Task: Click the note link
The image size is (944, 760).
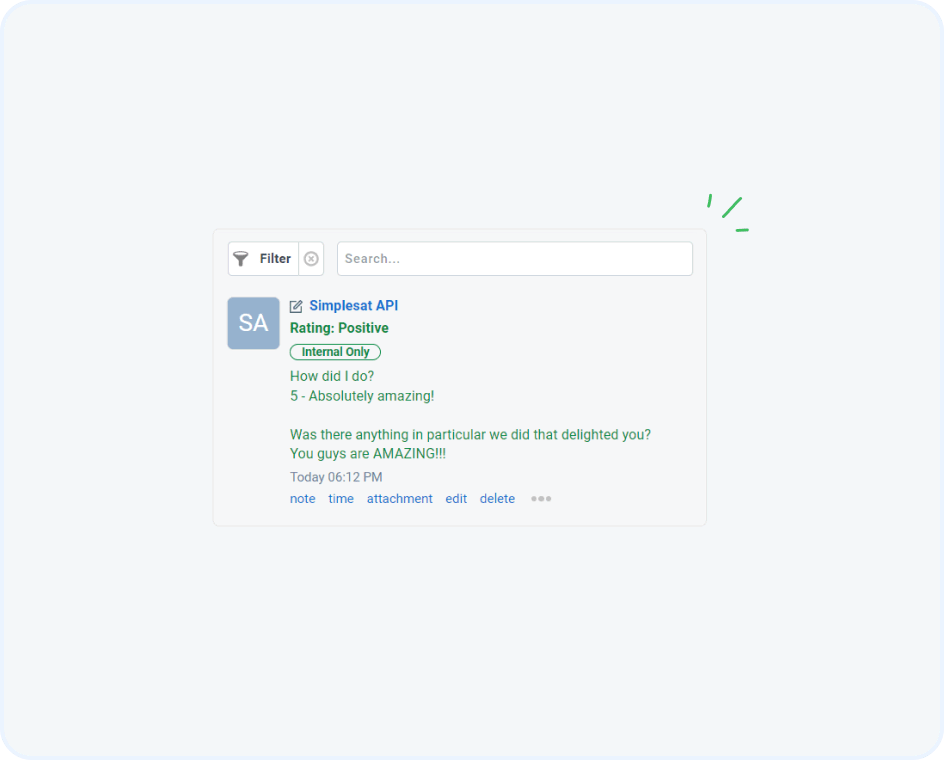Action: 303,499
